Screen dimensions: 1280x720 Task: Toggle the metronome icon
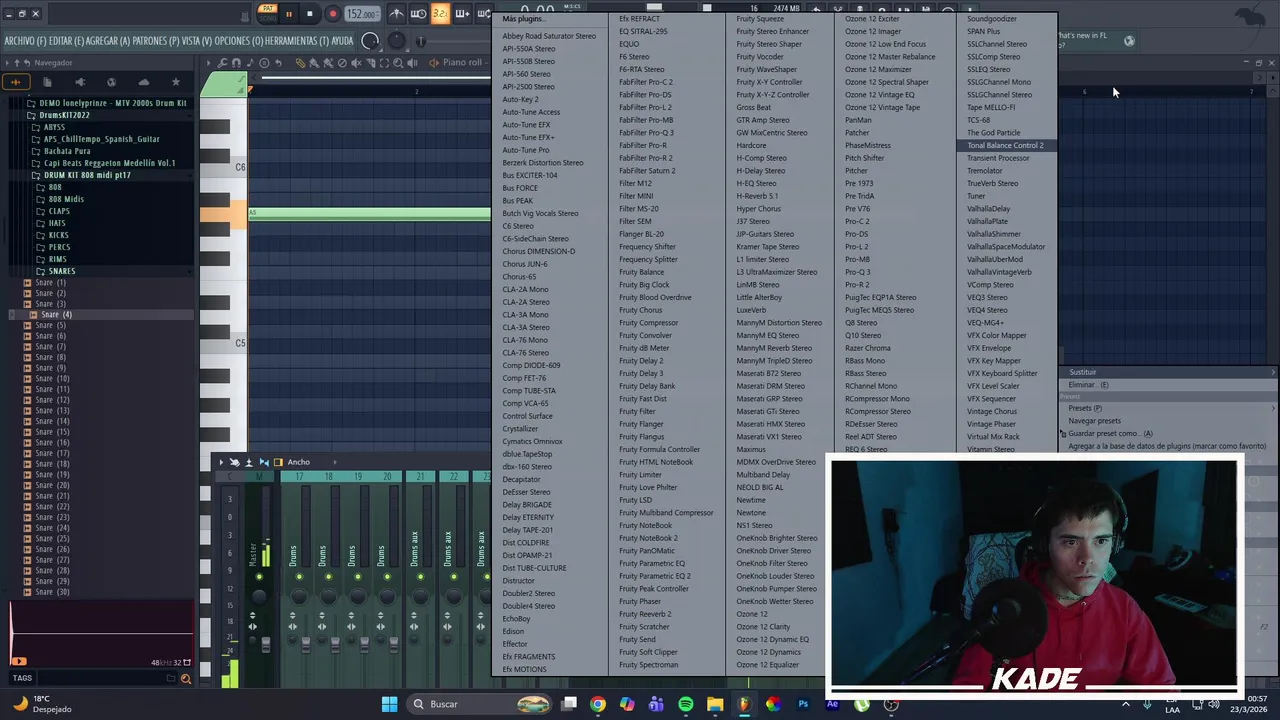[396, 14]
